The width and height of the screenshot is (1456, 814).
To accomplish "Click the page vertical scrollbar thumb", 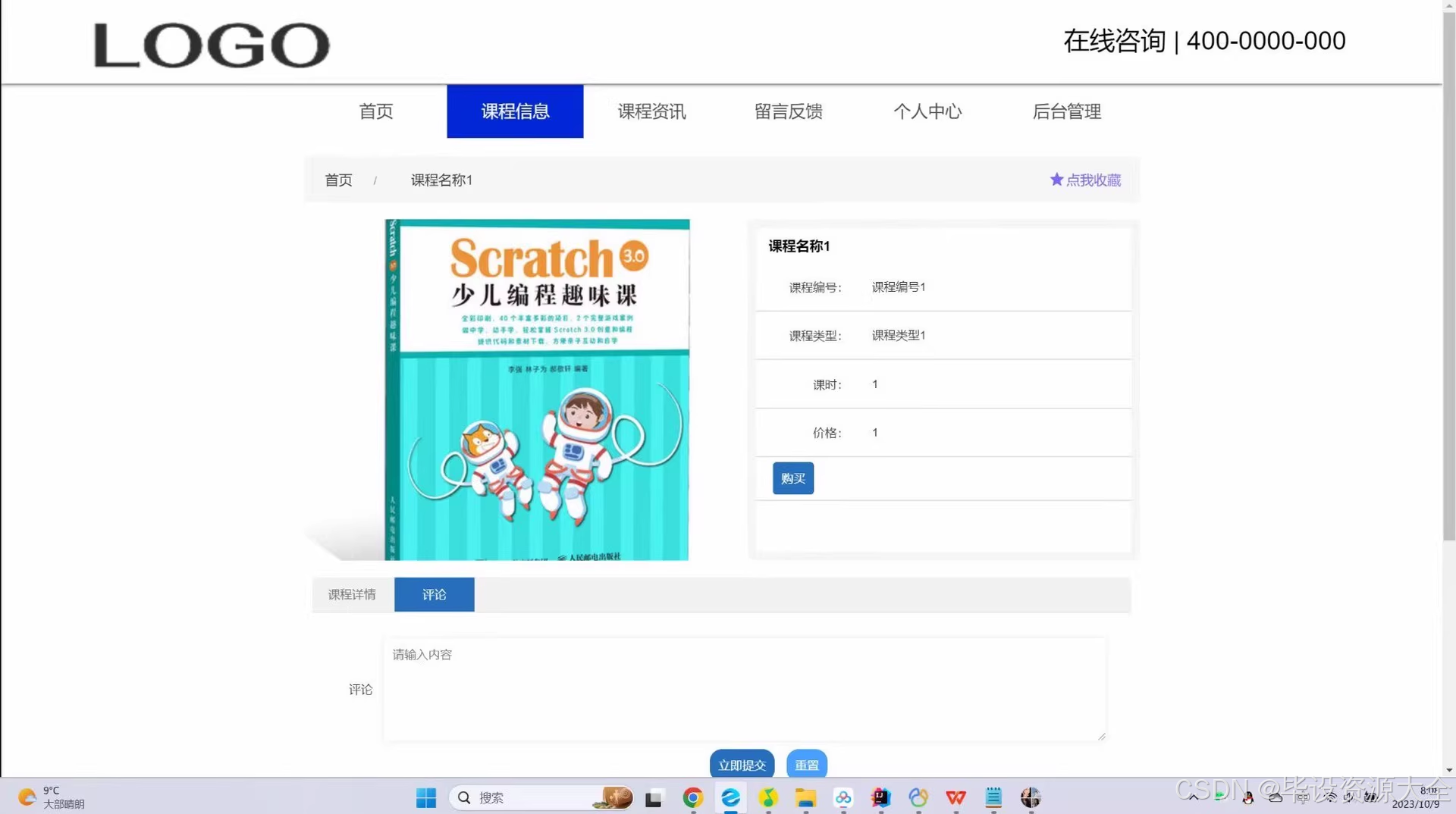I will [1449, 277].
